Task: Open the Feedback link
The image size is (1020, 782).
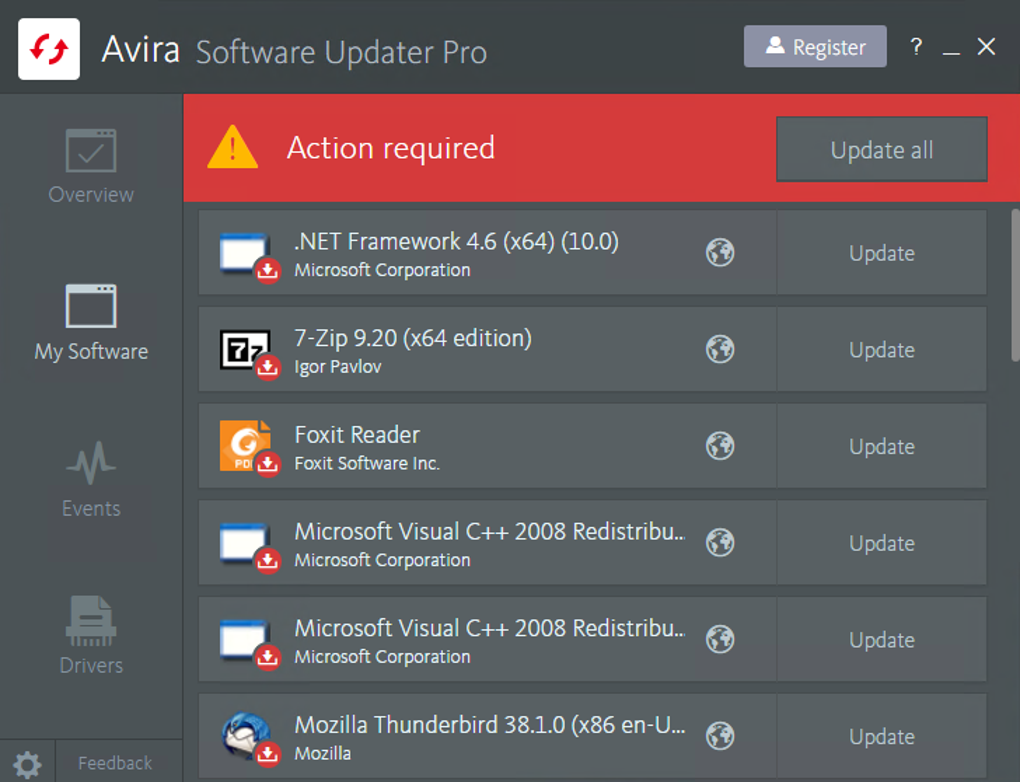Action: [x=115, y=764]
